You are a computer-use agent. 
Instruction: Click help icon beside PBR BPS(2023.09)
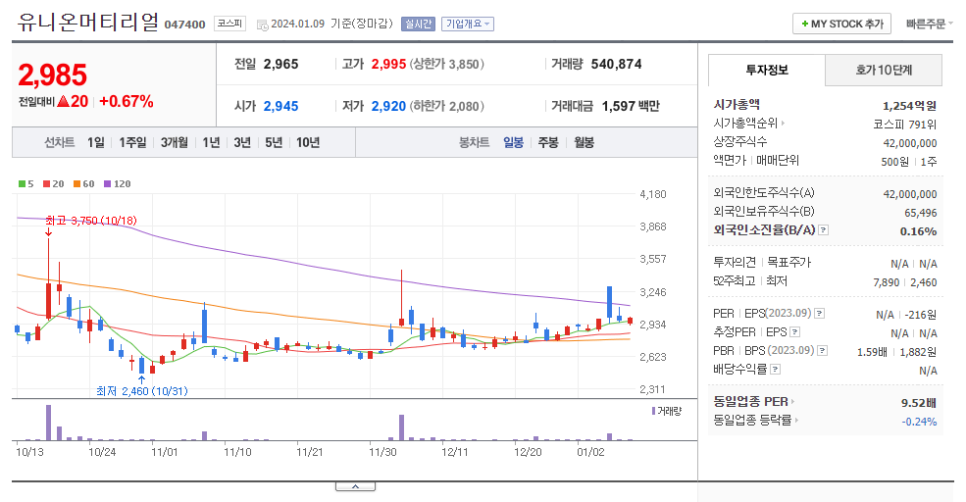point(822,350)
